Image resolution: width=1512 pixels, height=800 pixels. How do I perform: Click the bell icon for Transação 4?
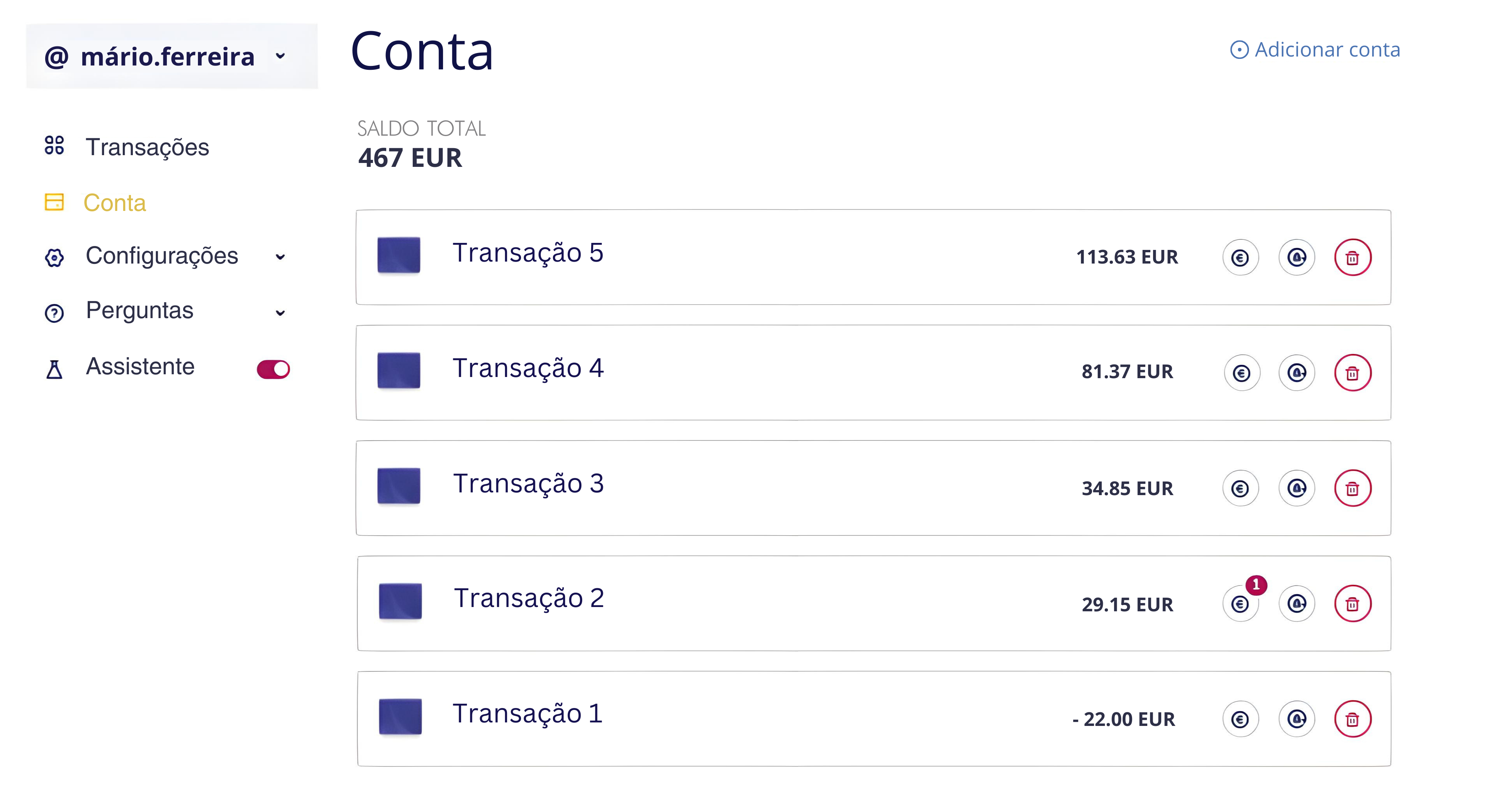1296,372
